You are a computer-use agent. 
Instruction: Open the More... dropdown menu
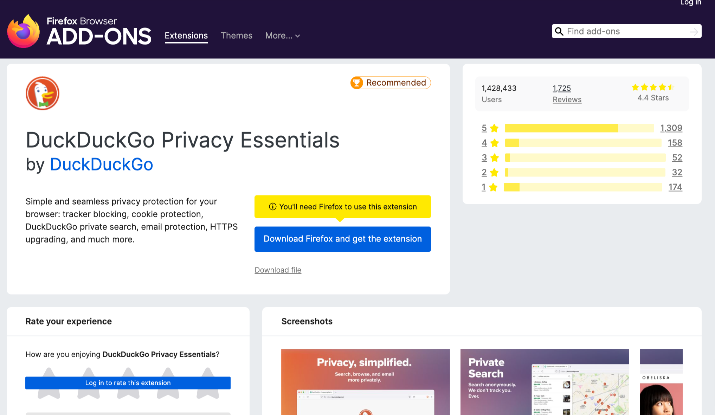tap(282, 36)
